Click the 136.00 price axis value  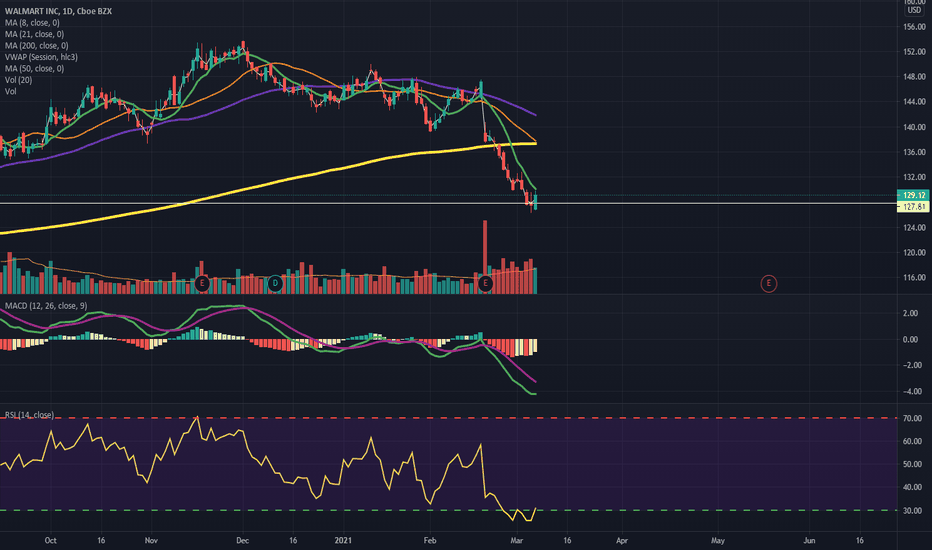pyautogui.click(x=914, y=152)
